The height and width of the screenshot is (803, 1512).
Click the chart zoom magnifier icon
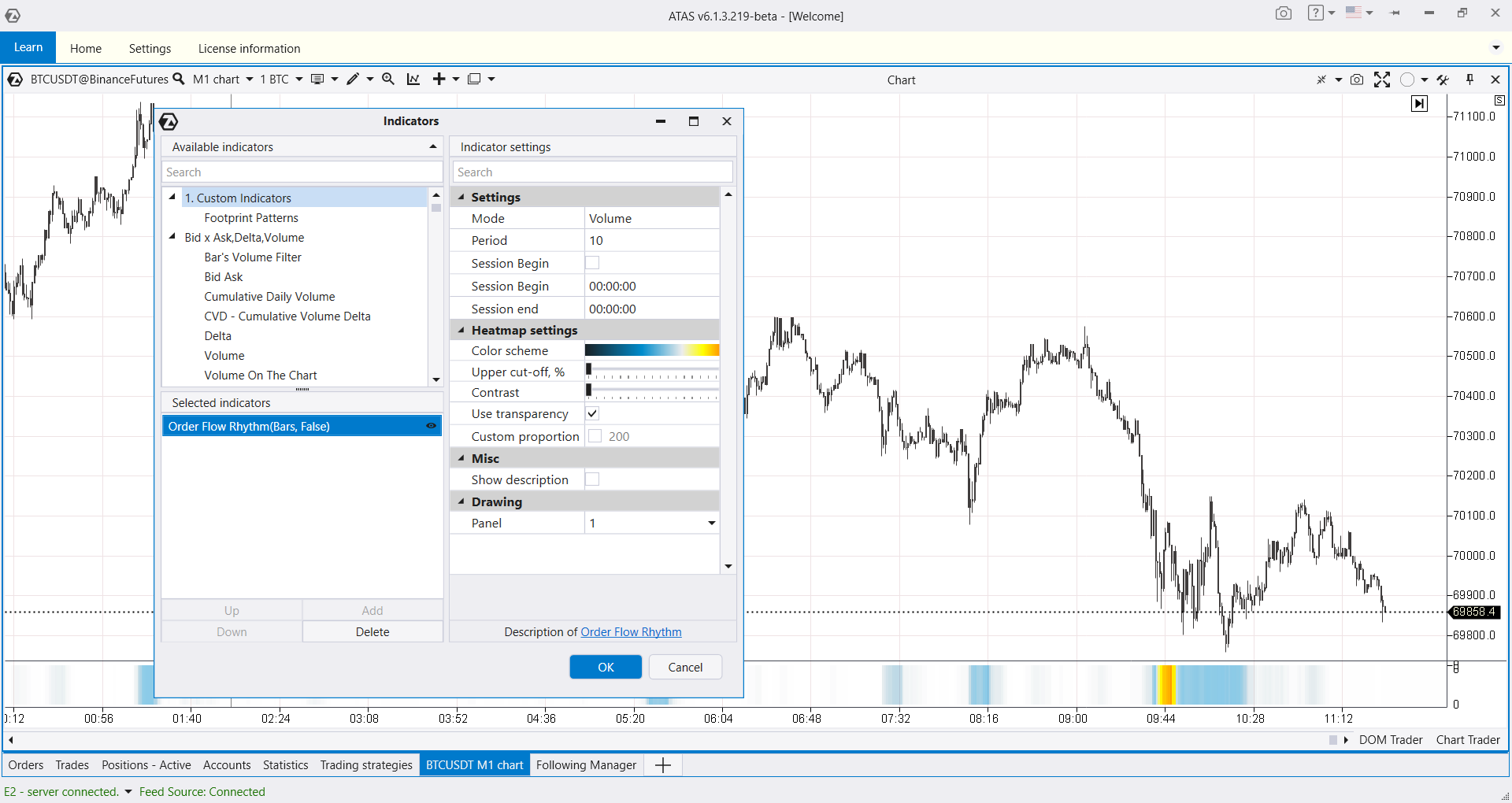coord(388,79)
